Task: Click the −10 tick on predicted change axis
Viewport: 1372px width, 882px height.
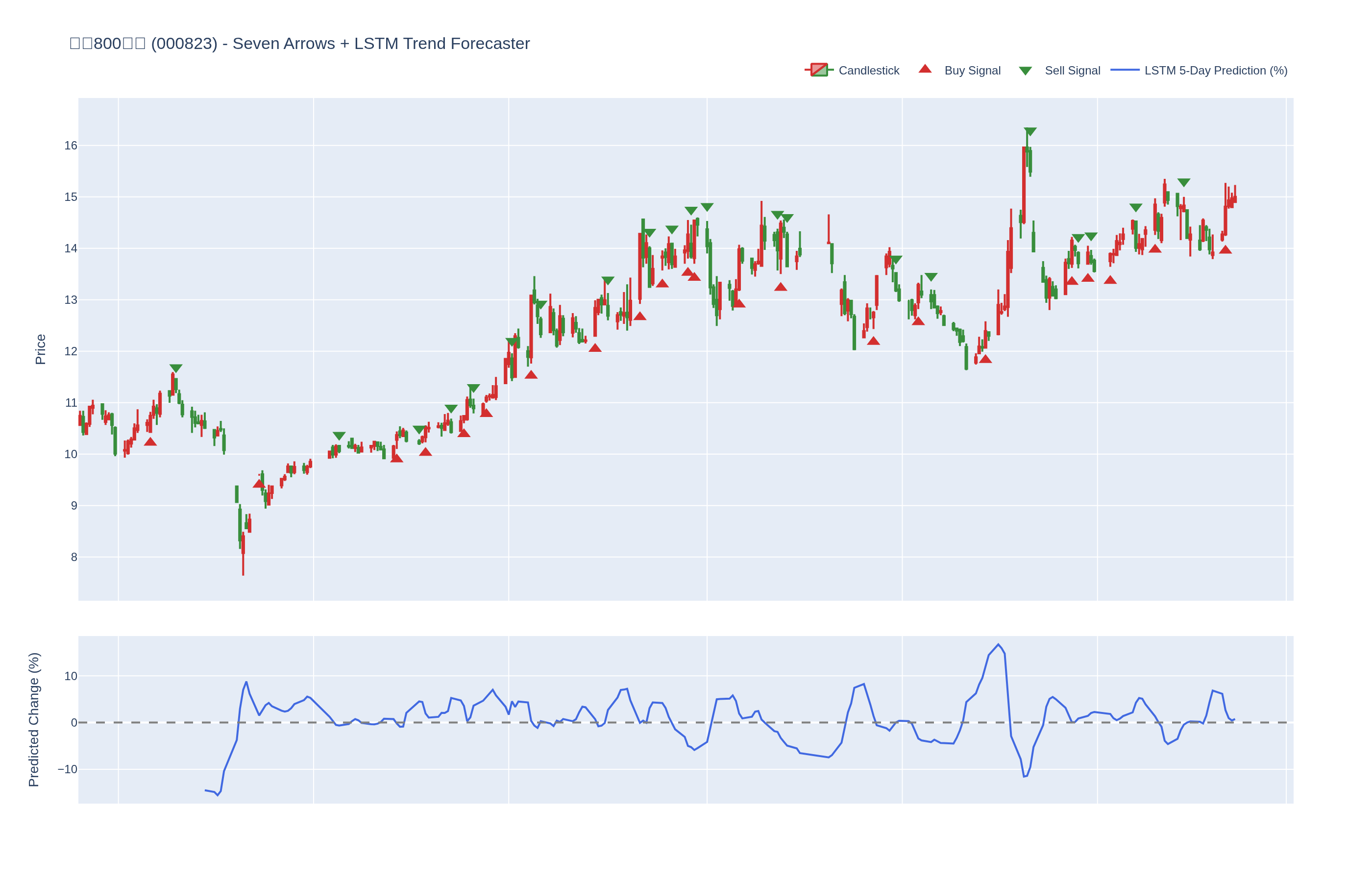Action: coord(67,769)
